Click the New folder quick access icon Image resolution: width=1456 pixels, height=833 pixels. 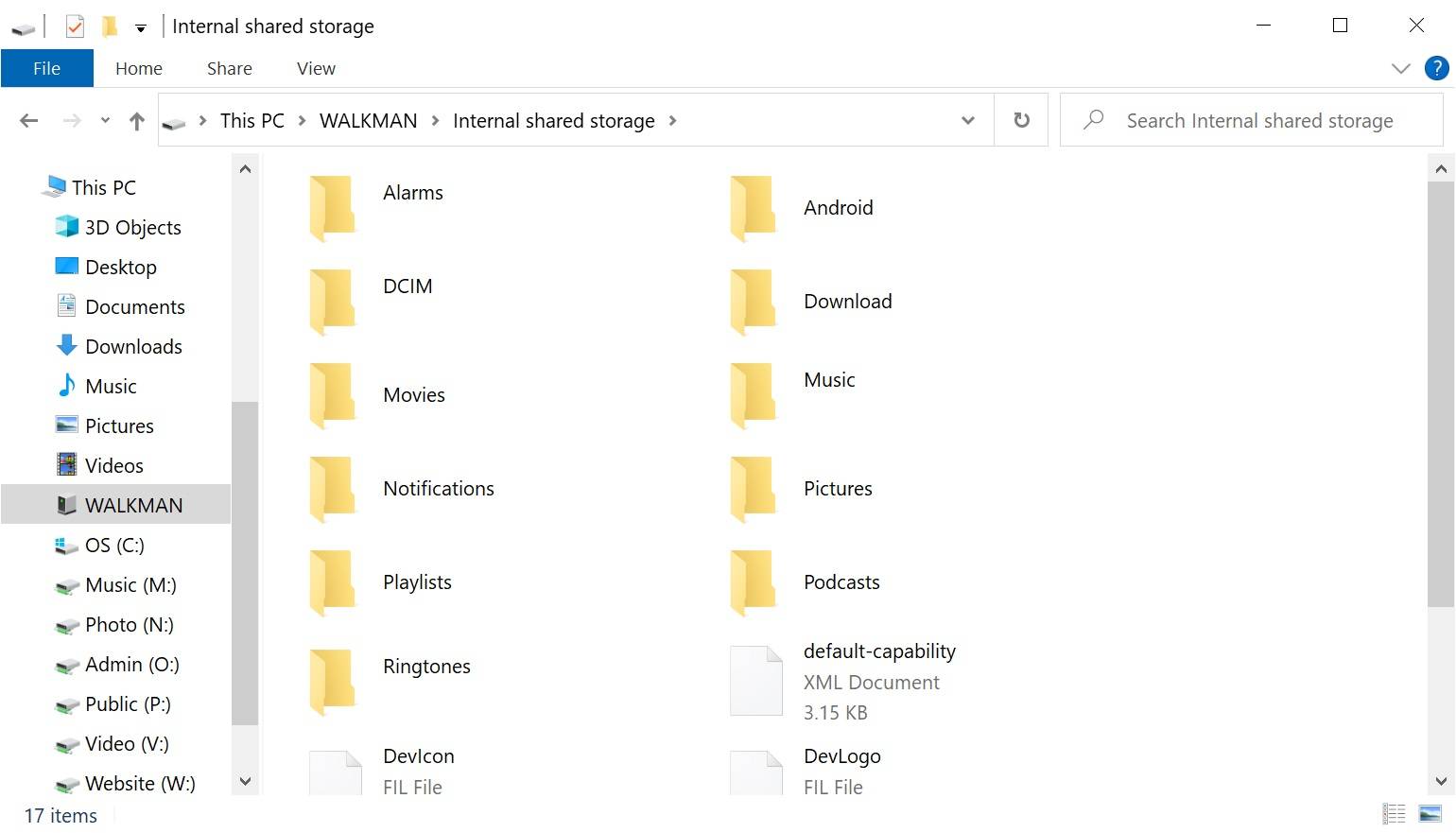point(110,26)
